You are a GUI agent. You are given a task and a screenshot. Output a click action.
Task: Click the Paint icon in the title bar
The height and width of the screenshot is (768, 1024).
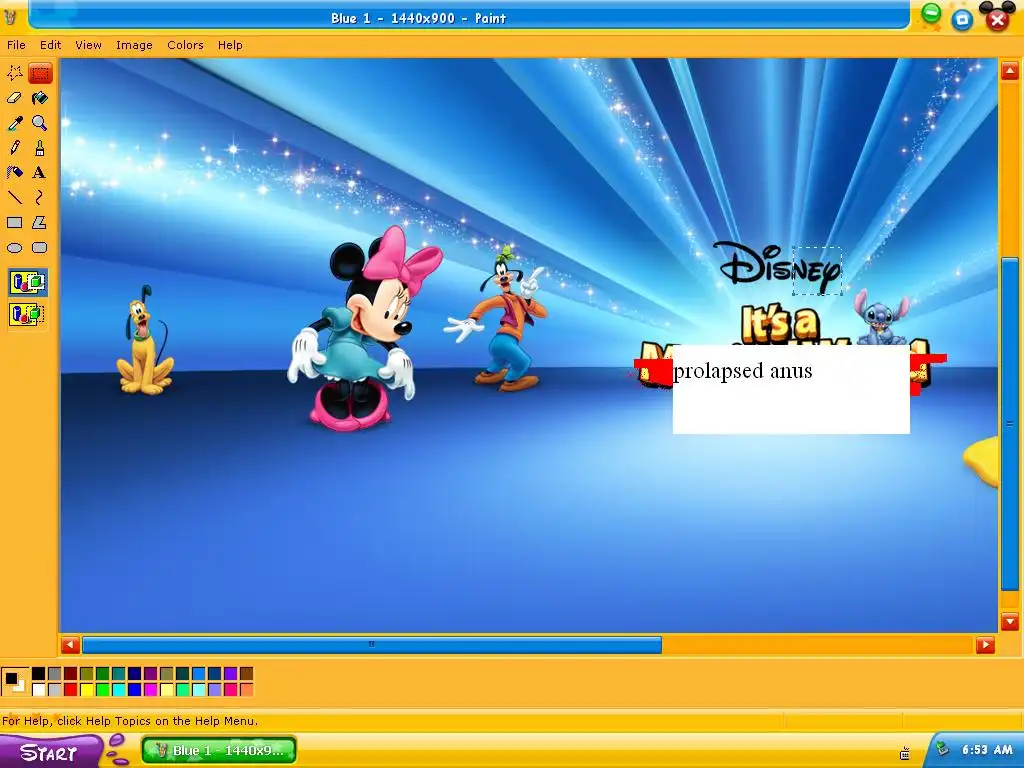11,18
